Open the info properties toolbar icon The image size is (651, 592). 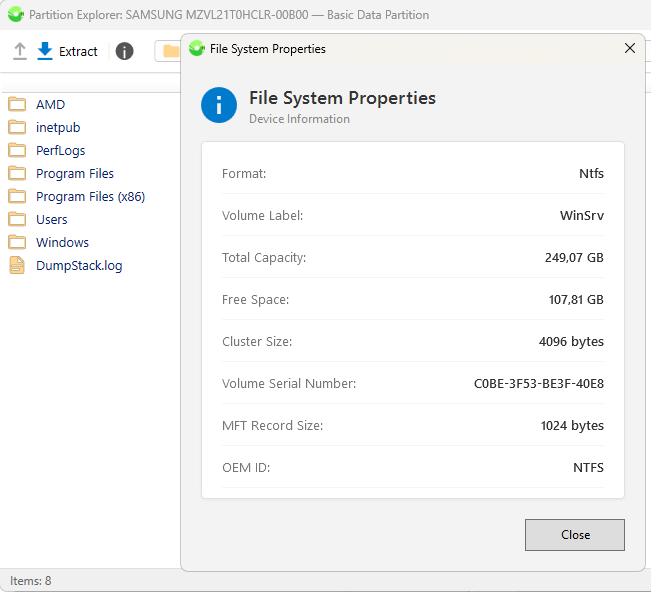124,51
